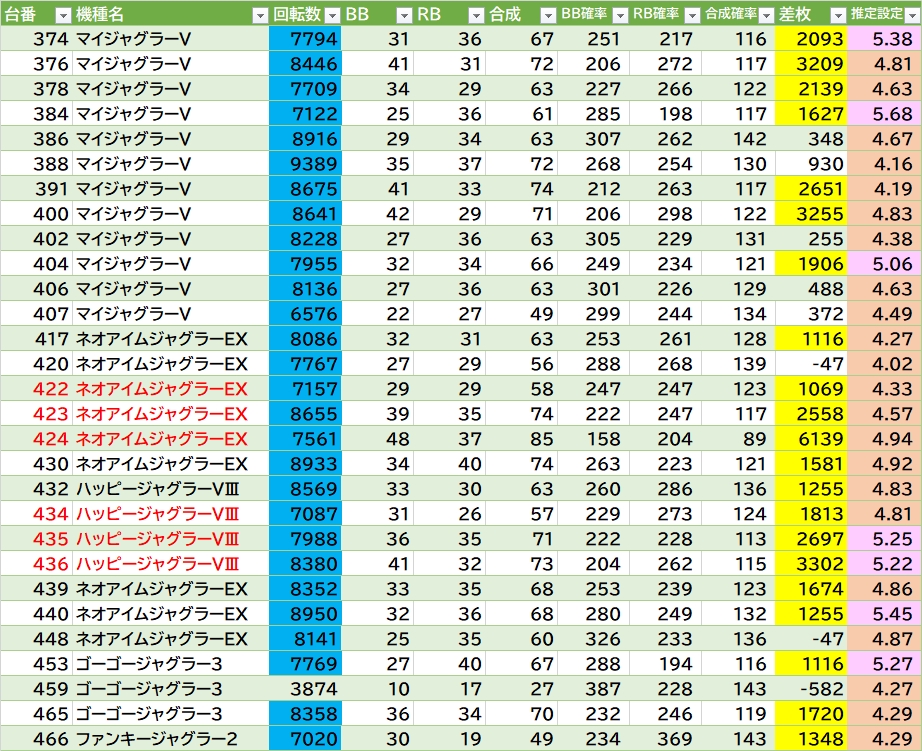Click the RB確率 filter arrow
Screen dimensions: 922x751
691,14
